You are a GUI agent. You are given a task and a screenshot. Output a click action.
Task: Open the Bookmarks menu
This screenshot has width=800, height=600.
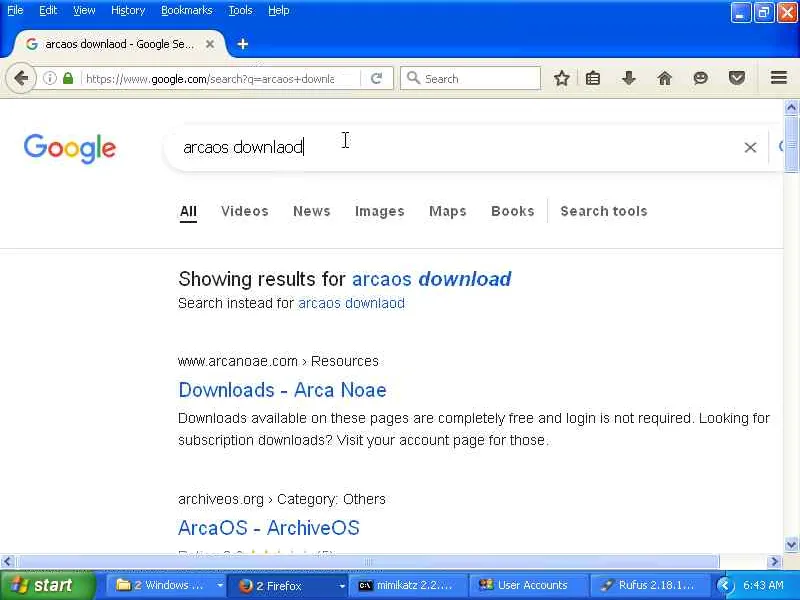(187, 10)
